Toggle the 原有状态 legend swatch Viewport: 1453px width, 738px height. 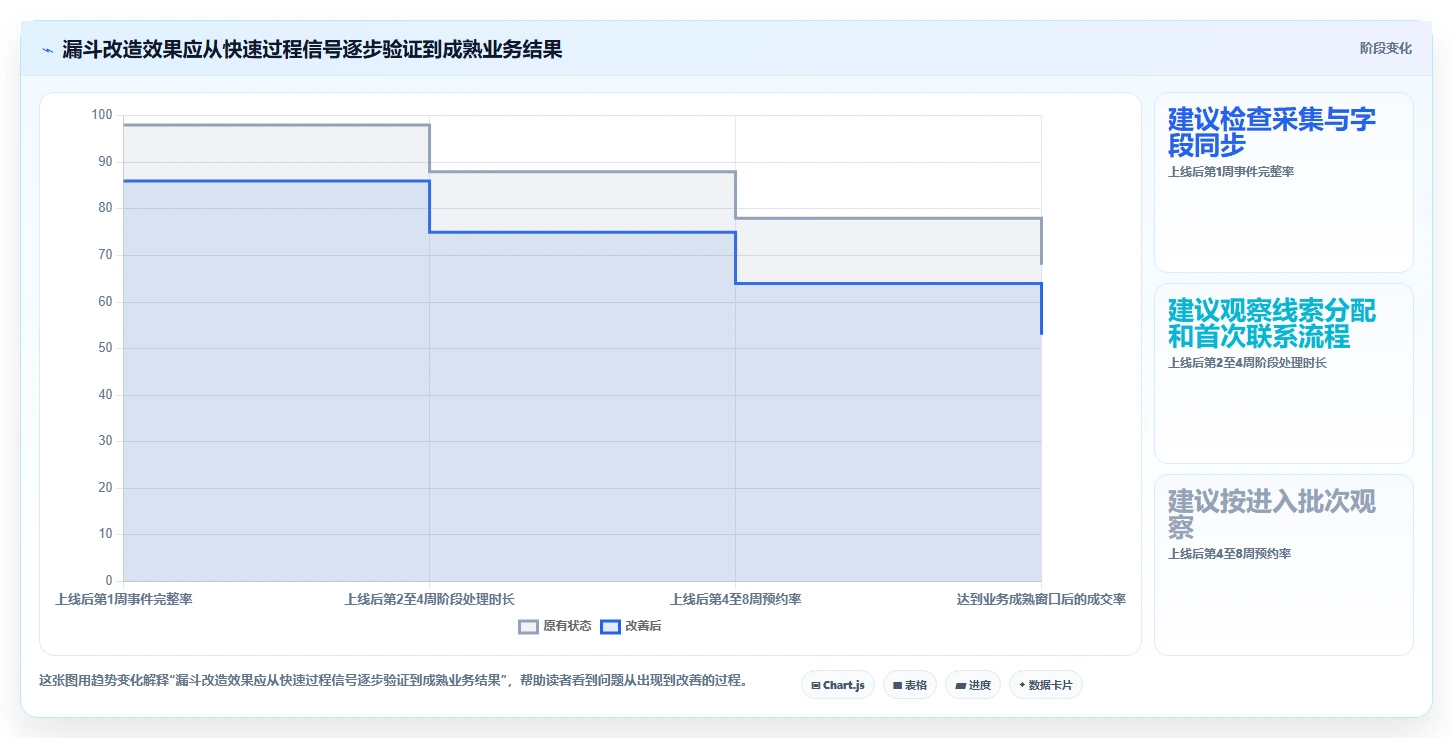[528, 627]
